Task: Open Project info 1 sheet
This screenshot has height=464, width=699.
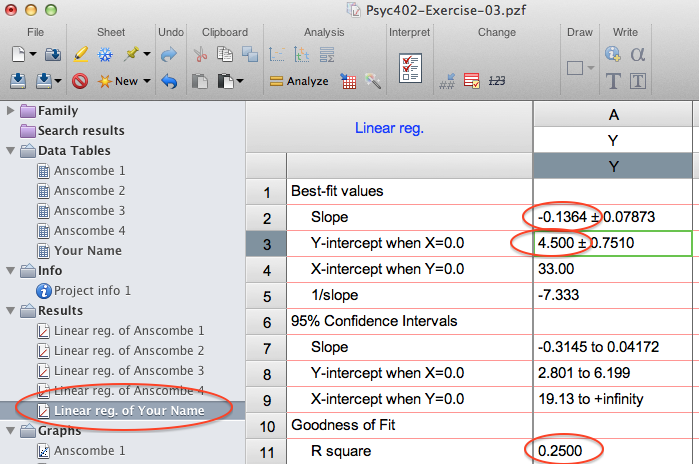Action: coord(92,290)
